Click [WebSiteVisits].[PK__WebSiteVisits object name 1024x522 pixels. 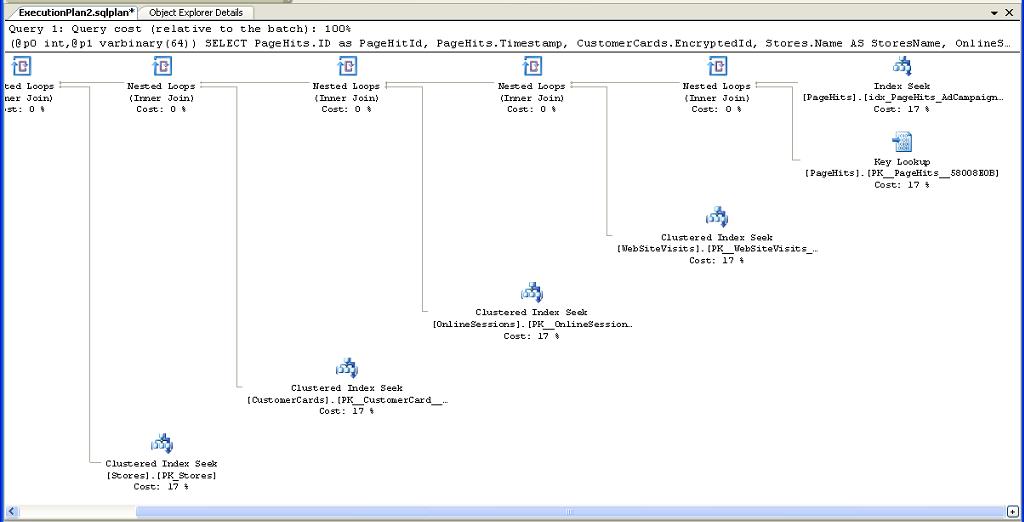point(716,249)
